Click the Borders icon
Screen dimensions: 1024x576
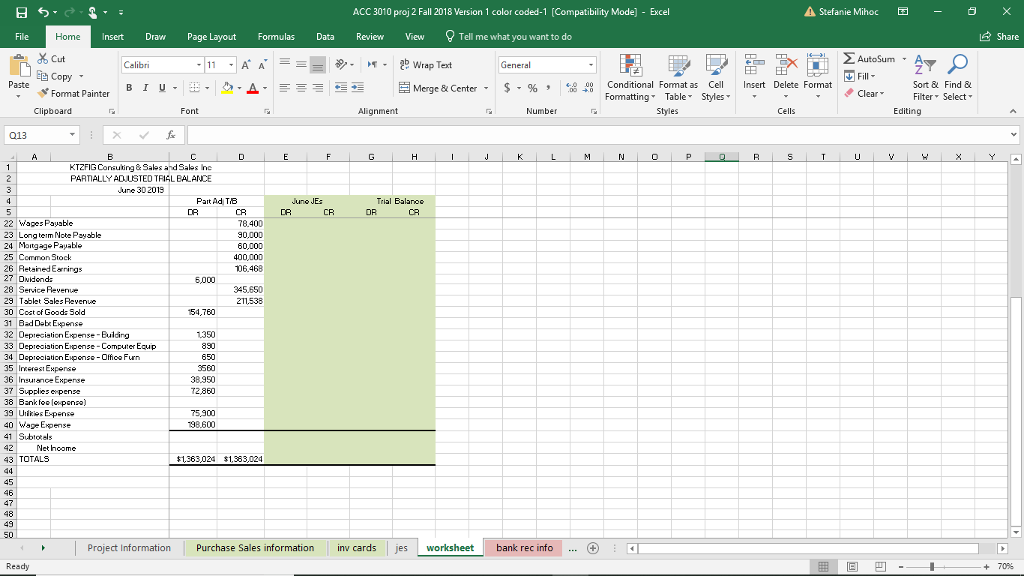point(195,88)
